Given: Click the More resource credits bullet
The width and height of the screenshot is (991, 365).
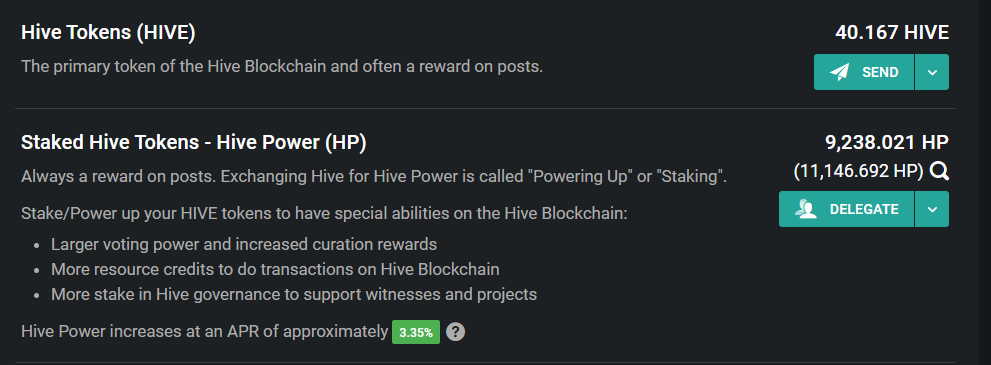Looking at the screenshot, I should [x=275, y=269].
